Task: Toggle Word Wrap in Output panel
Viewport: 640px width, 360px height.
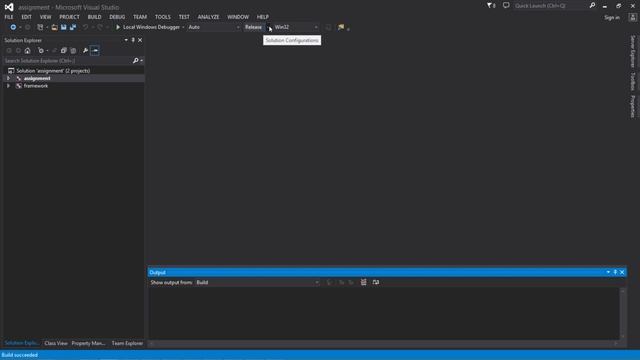Action: pos(376,282)
